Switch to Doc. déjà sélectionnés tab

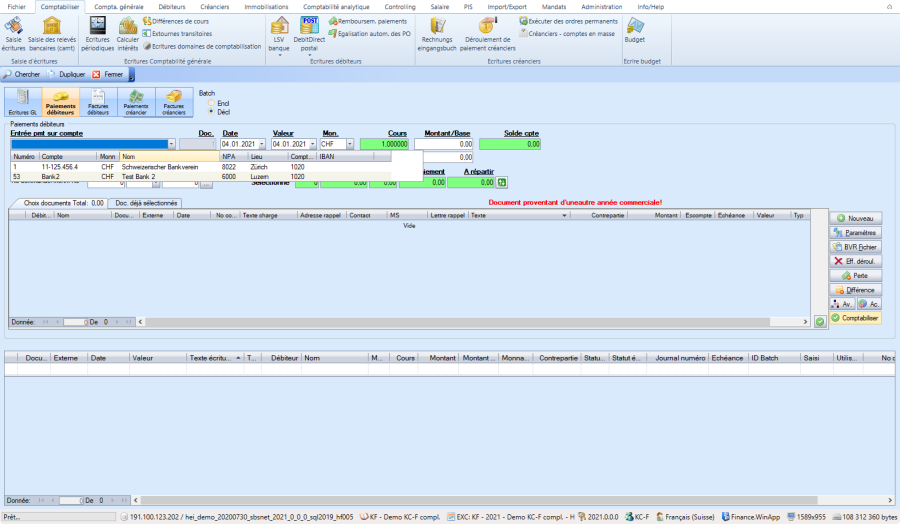click(145, 203)
